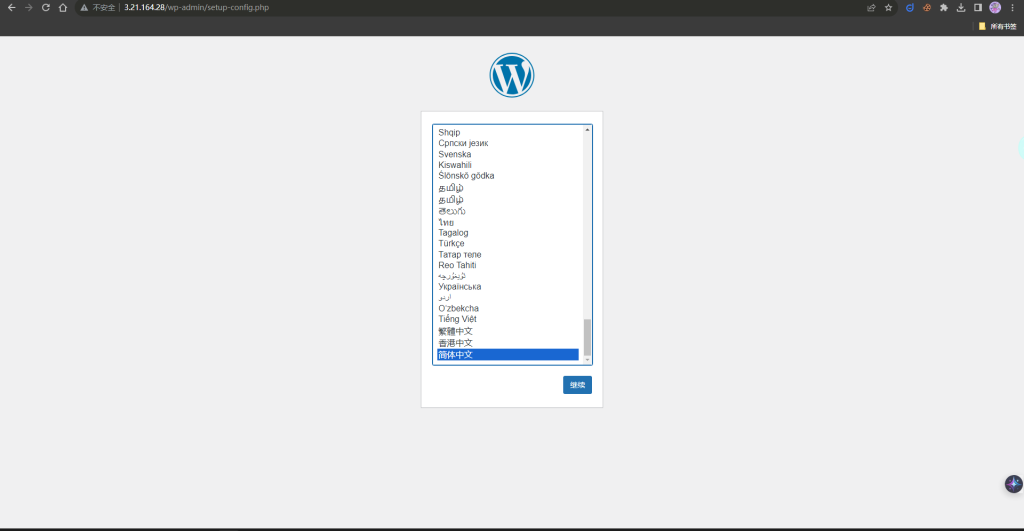This screenshot has height=531, width=1024.
Task: Click the floating assistant icon at the right edge
Action: click(1014, 484)
